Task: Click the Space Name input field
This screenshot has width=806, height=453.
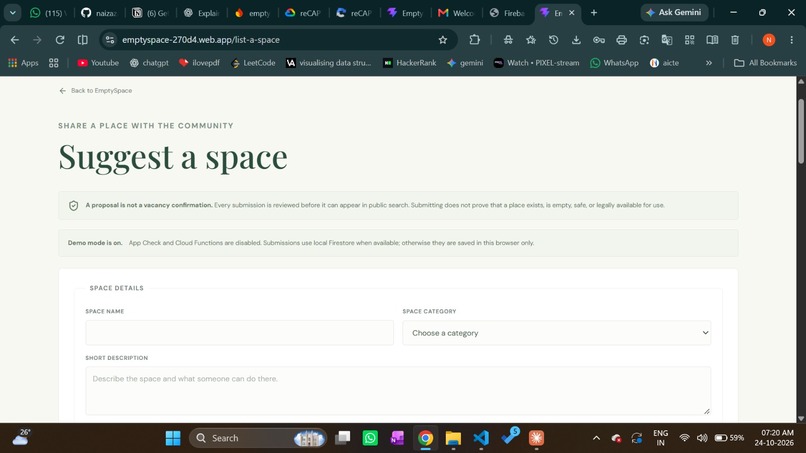Action: coord(240,333)
